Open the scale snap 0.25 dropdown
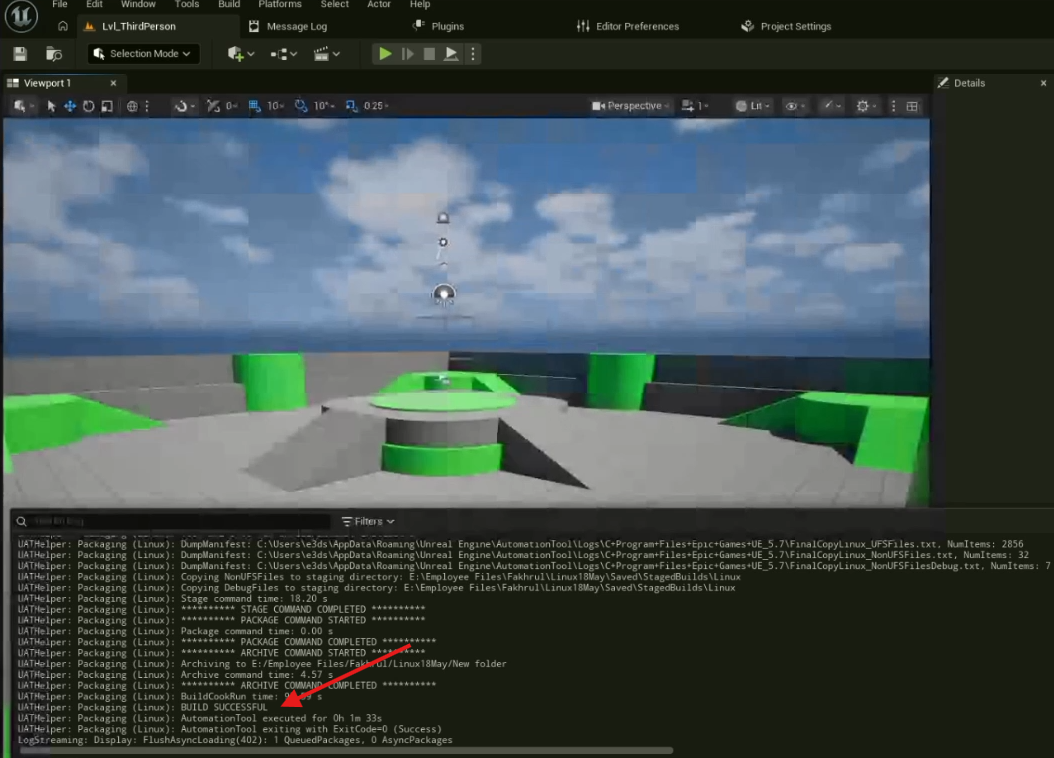This screenshot has height=758, width=1054. point(376,106)
